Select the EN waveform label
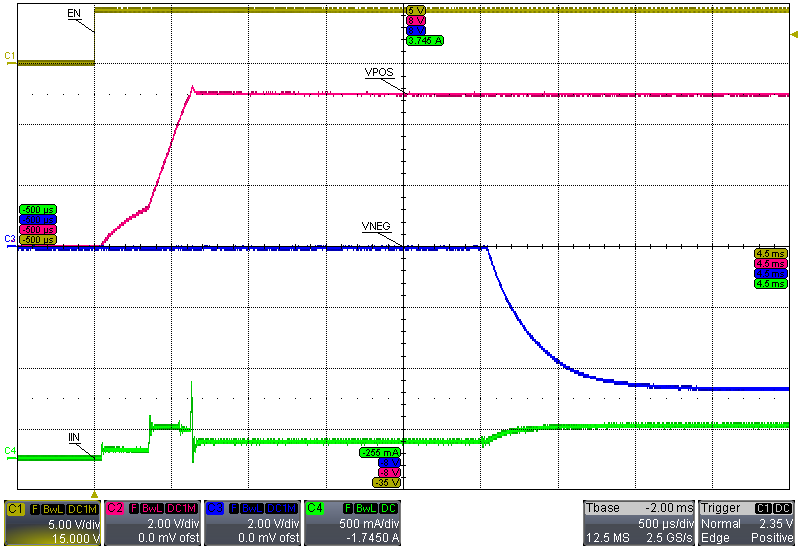The width and height of the screenshot is (800, 547). click(74, 14)
